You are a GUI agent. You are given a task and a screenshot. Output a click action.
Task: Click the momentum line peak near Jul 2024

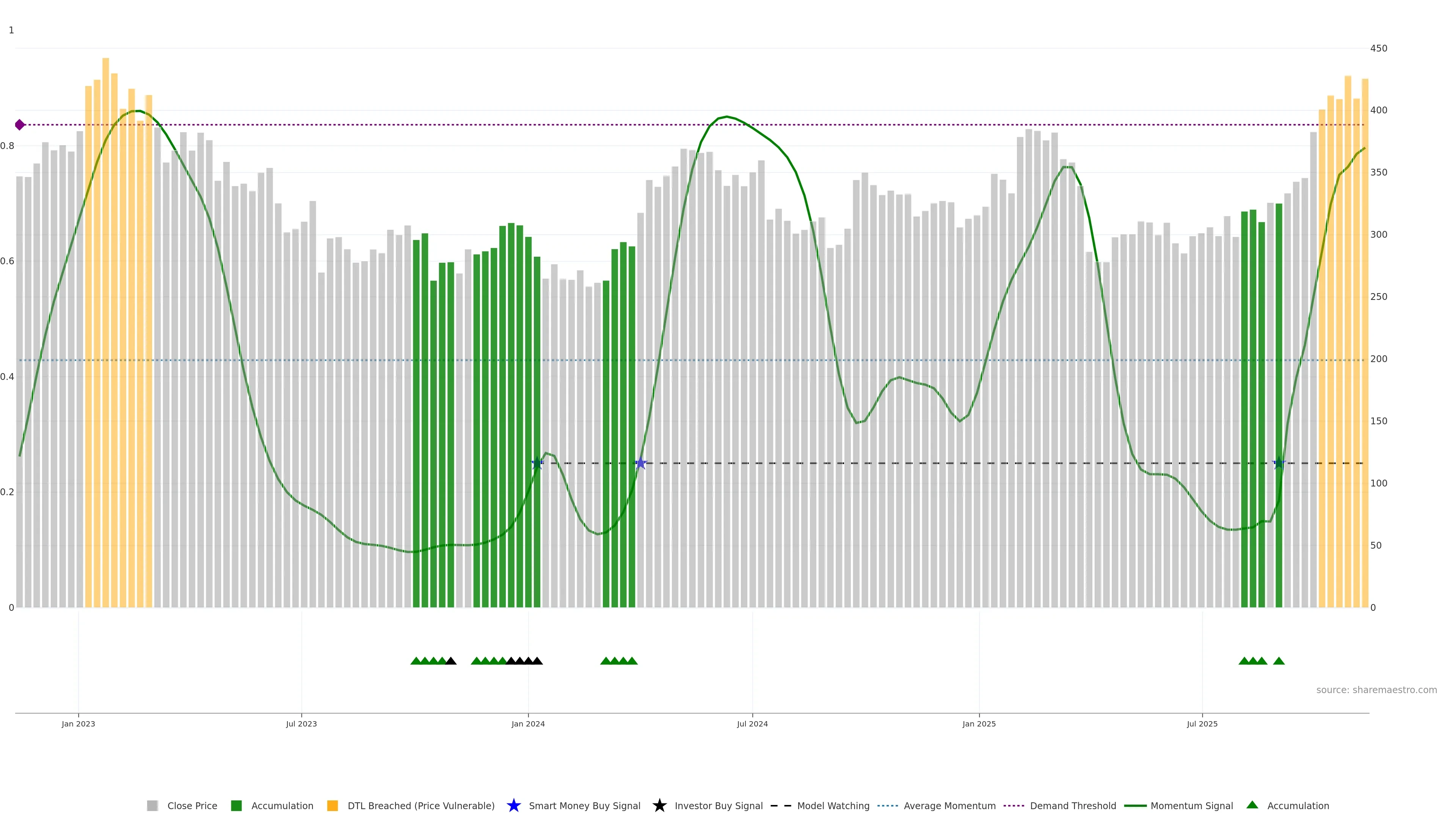point(727,116)
